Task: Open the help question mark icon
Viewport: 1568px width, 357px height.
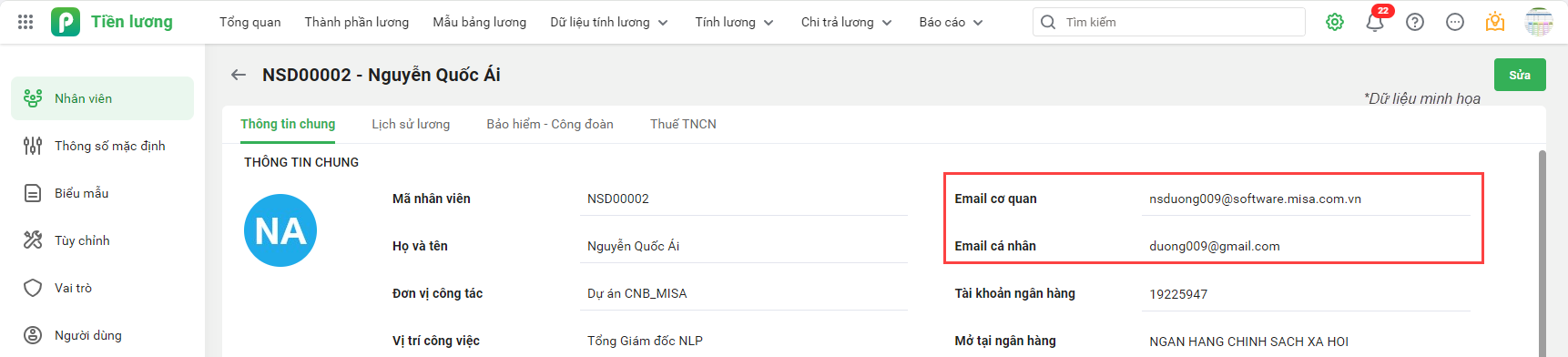Action: click(x=1415, y=22)
